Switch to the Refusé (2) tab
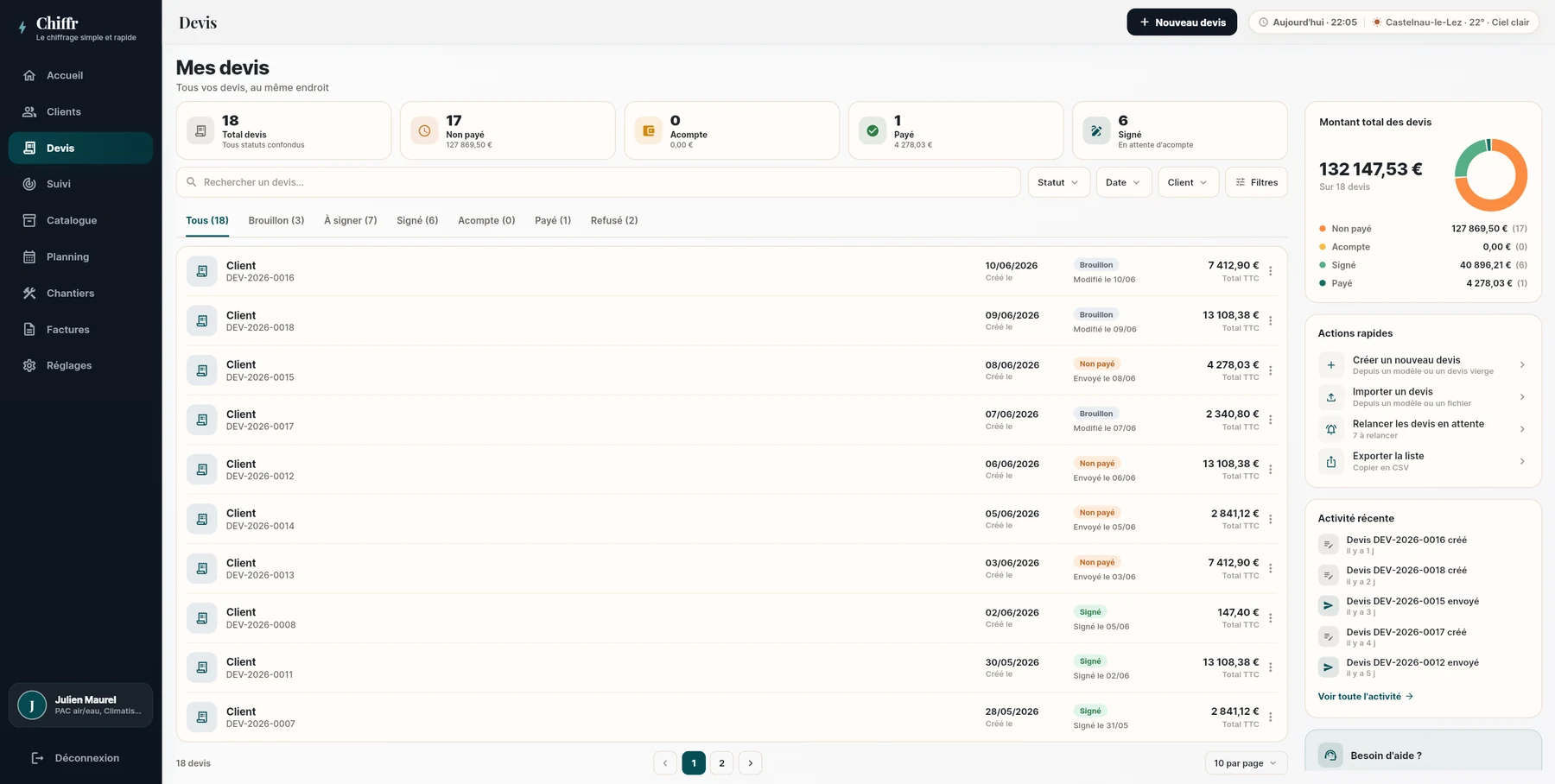The image size is (1555, 784). click(x=614, y=221)
